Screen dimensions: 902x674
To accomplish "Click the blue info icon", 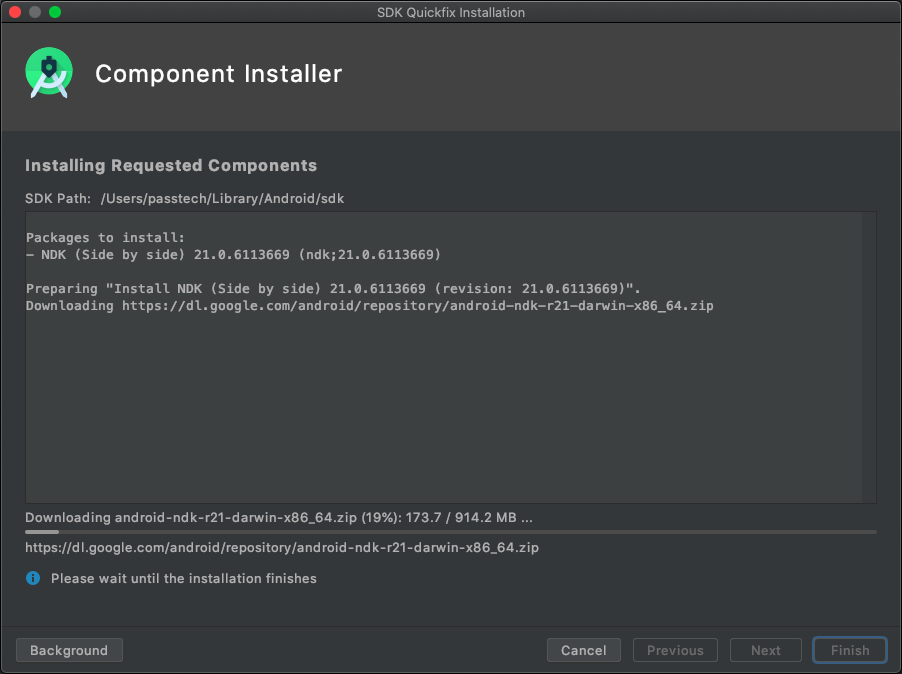I will (33, 578).
